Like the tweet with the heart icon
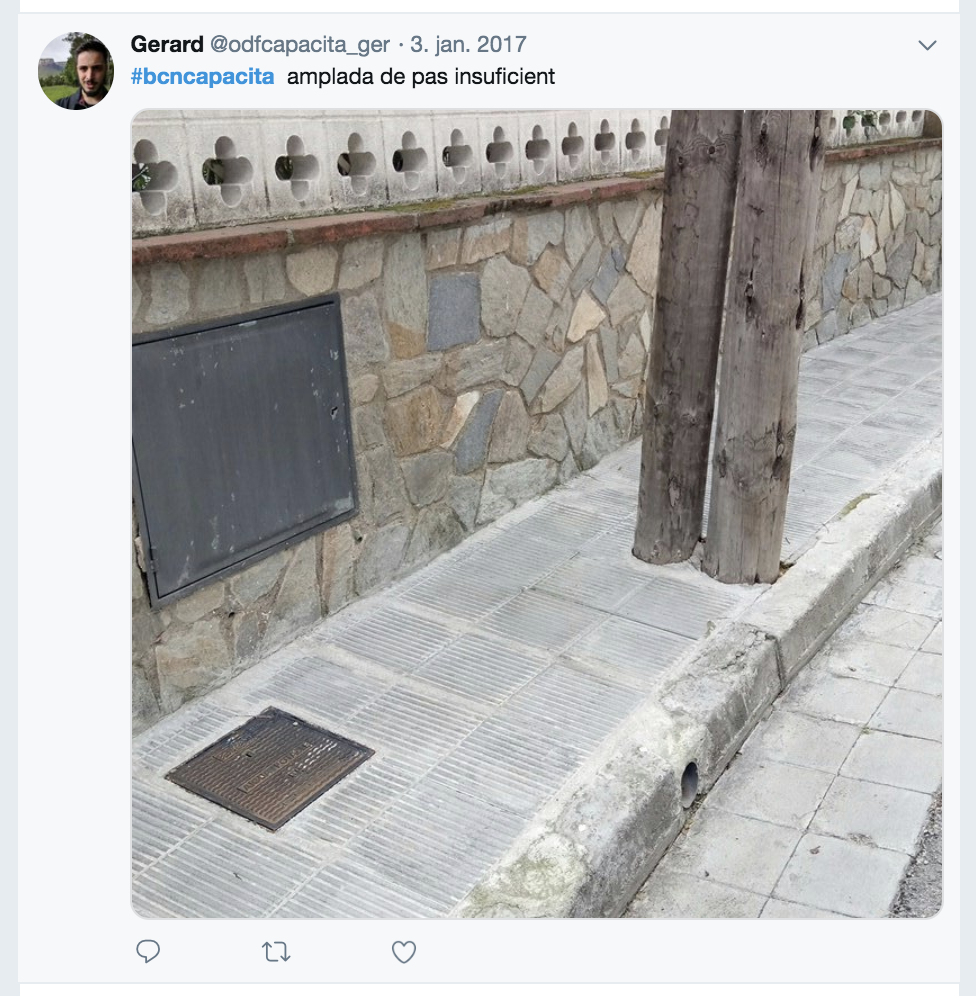This screenshot has width=976, height=996. pos(404,952)
